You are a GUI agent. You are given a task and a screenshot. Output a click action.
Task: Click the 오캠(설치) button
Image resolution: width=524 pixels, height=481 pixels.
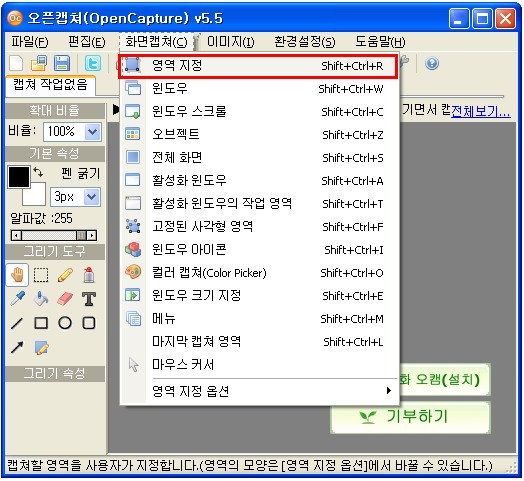(x=444, y=380)
